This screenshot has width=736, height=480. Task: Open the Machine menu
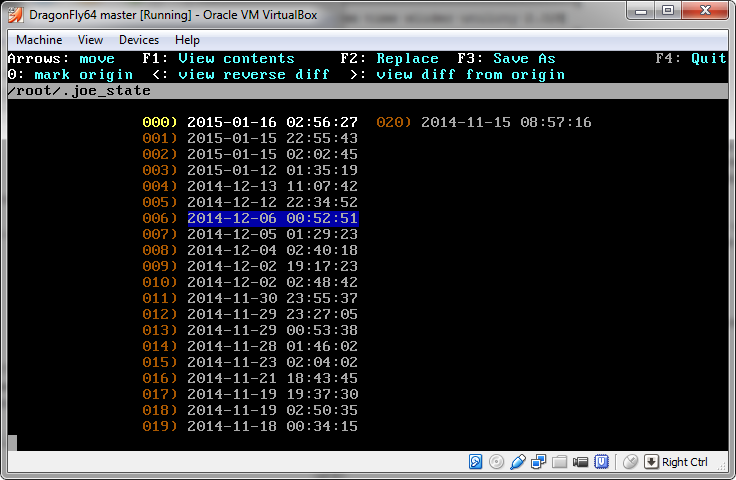coord(39,40)
